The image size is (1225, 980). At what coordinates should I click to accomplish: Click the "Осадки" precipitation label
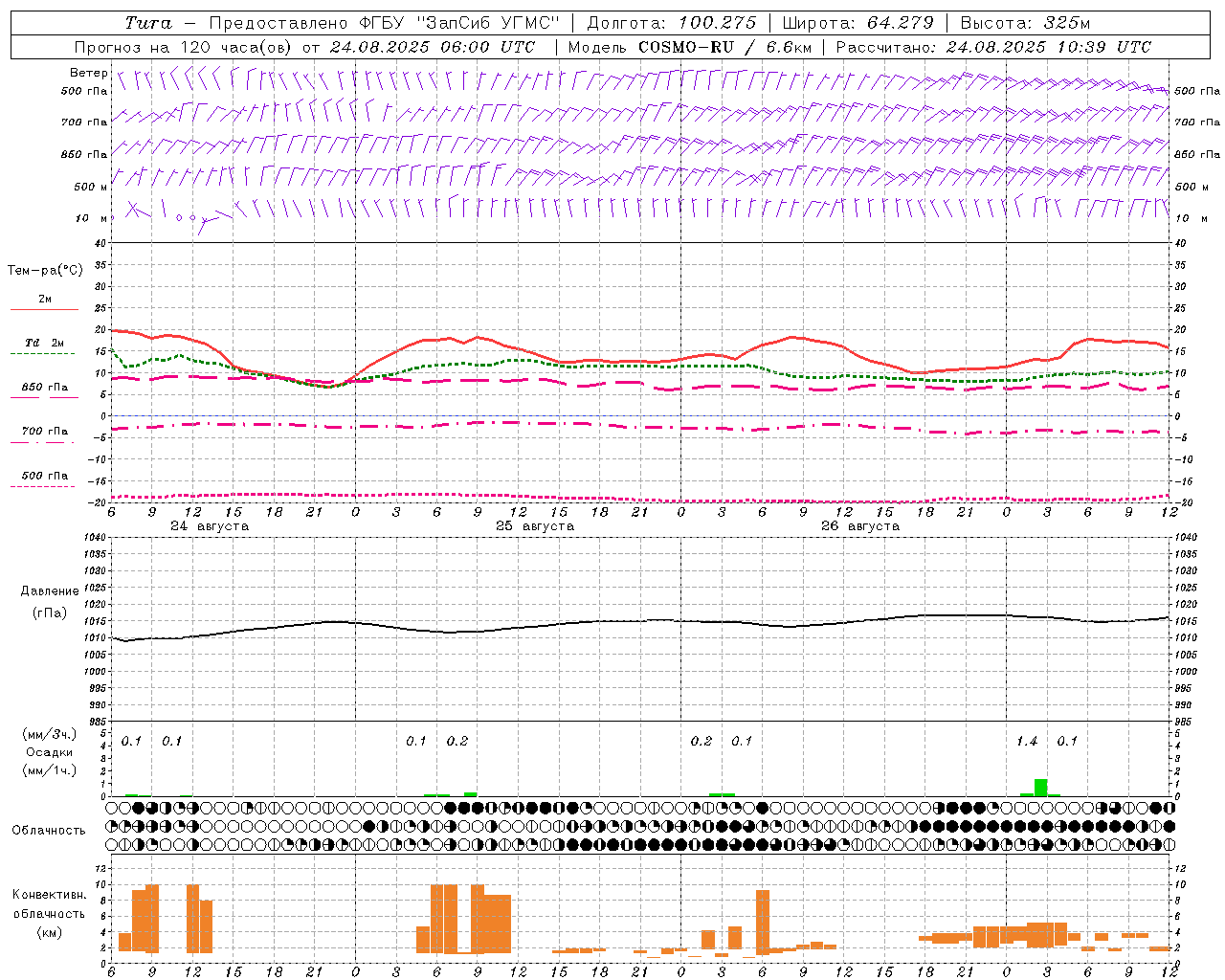[x=50, y=752]
